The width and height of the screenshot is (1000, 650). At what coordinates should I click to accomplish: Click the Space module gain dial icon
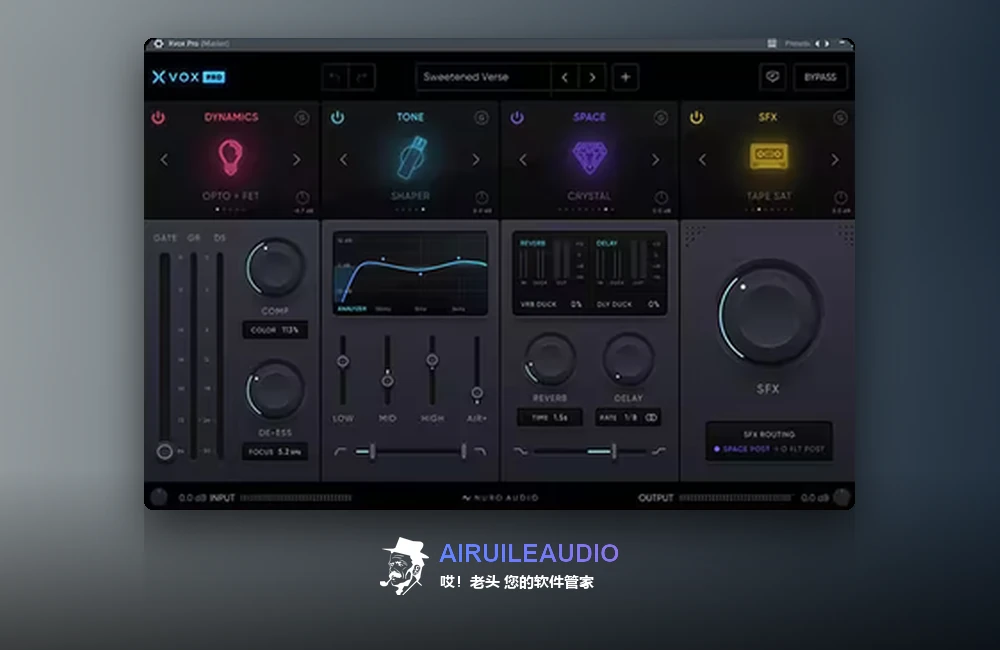(x=661, y=197)
